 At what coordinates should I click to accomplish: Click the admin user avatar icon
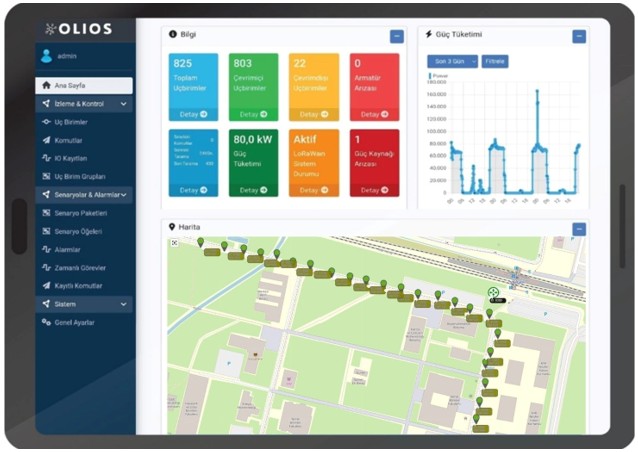pos(46,56)
